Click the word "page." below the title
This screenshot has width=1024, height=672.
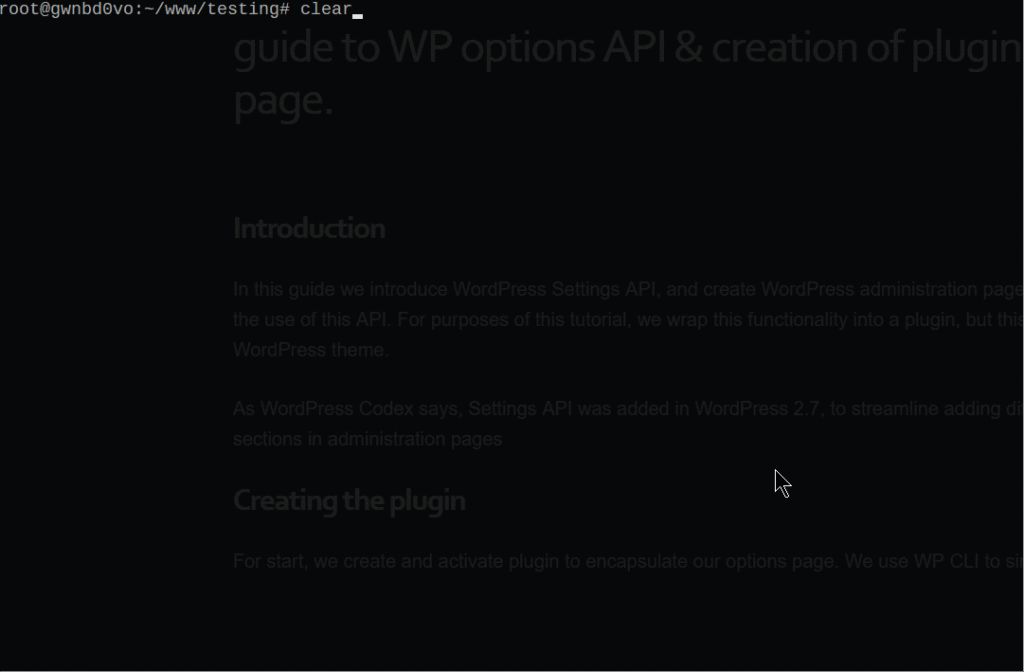pyautogui.click(x=282, y=100)
